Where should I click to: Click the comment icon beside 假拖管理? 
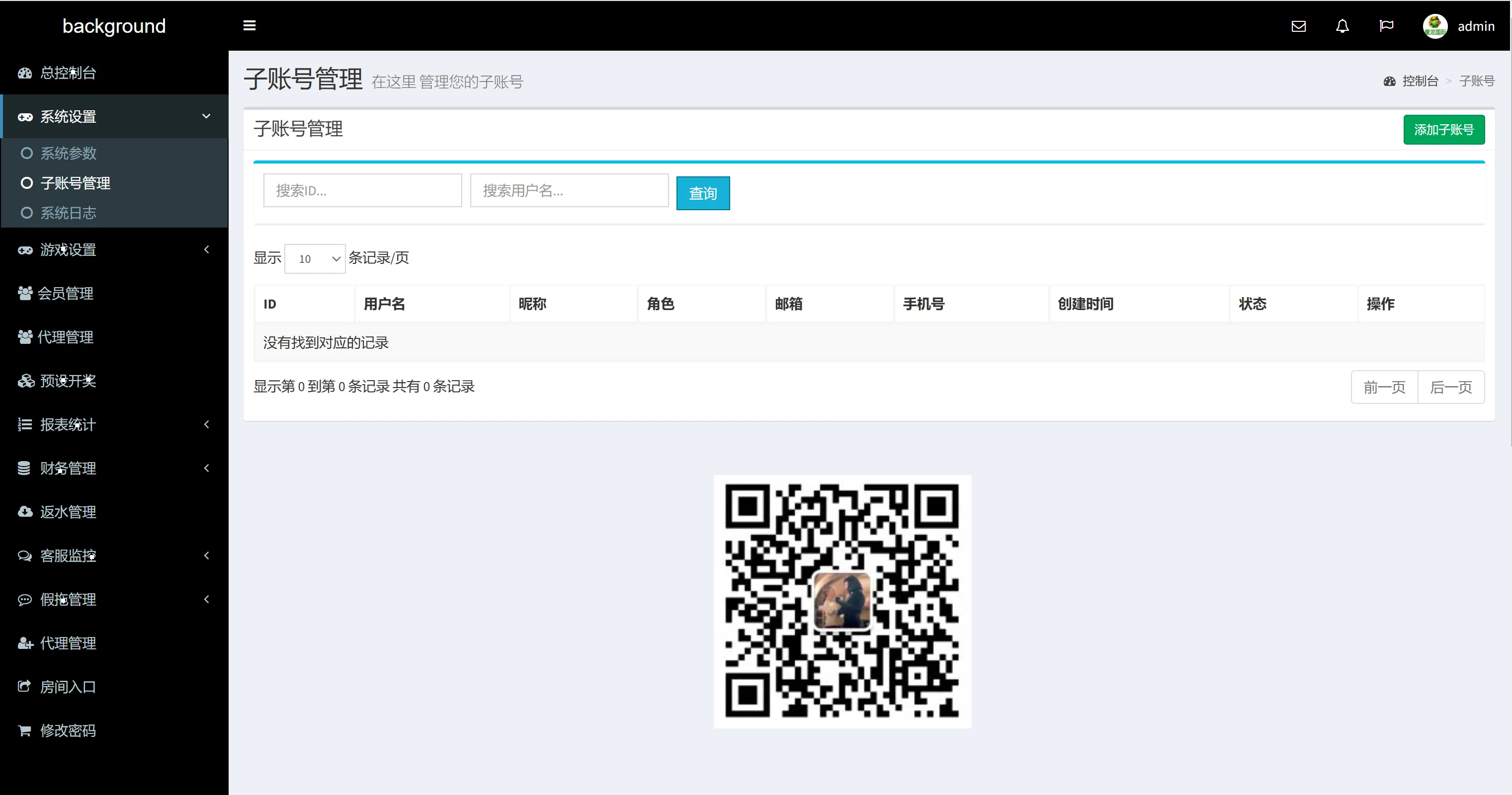pos(25,600)
